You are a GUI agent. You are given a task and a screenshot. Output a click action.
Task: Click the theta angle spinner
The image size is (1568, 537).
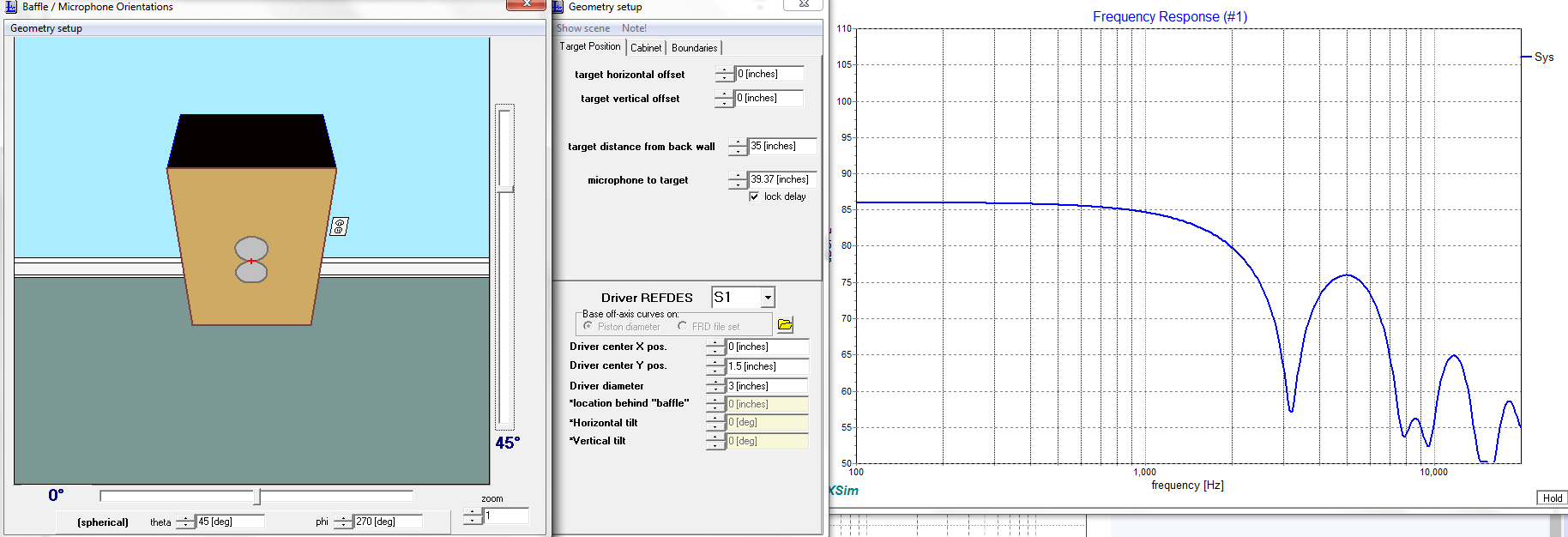[185, 522]
